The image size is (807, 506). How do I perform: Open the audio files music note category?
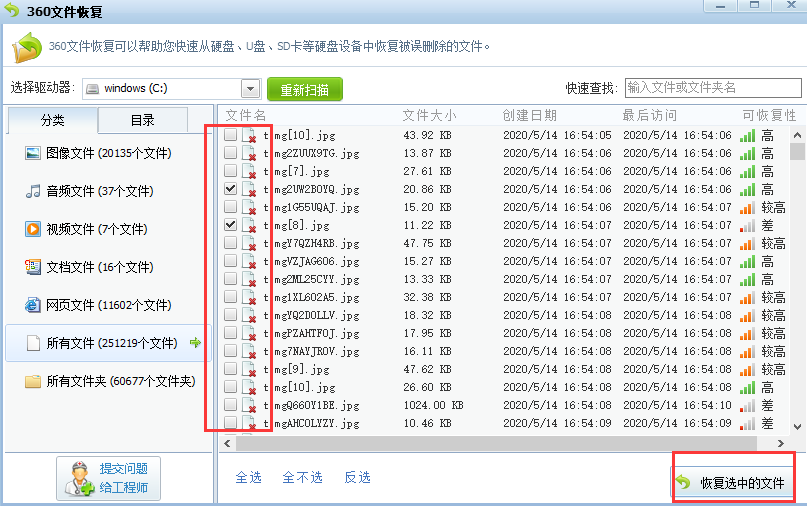click(x=33, y=191)
